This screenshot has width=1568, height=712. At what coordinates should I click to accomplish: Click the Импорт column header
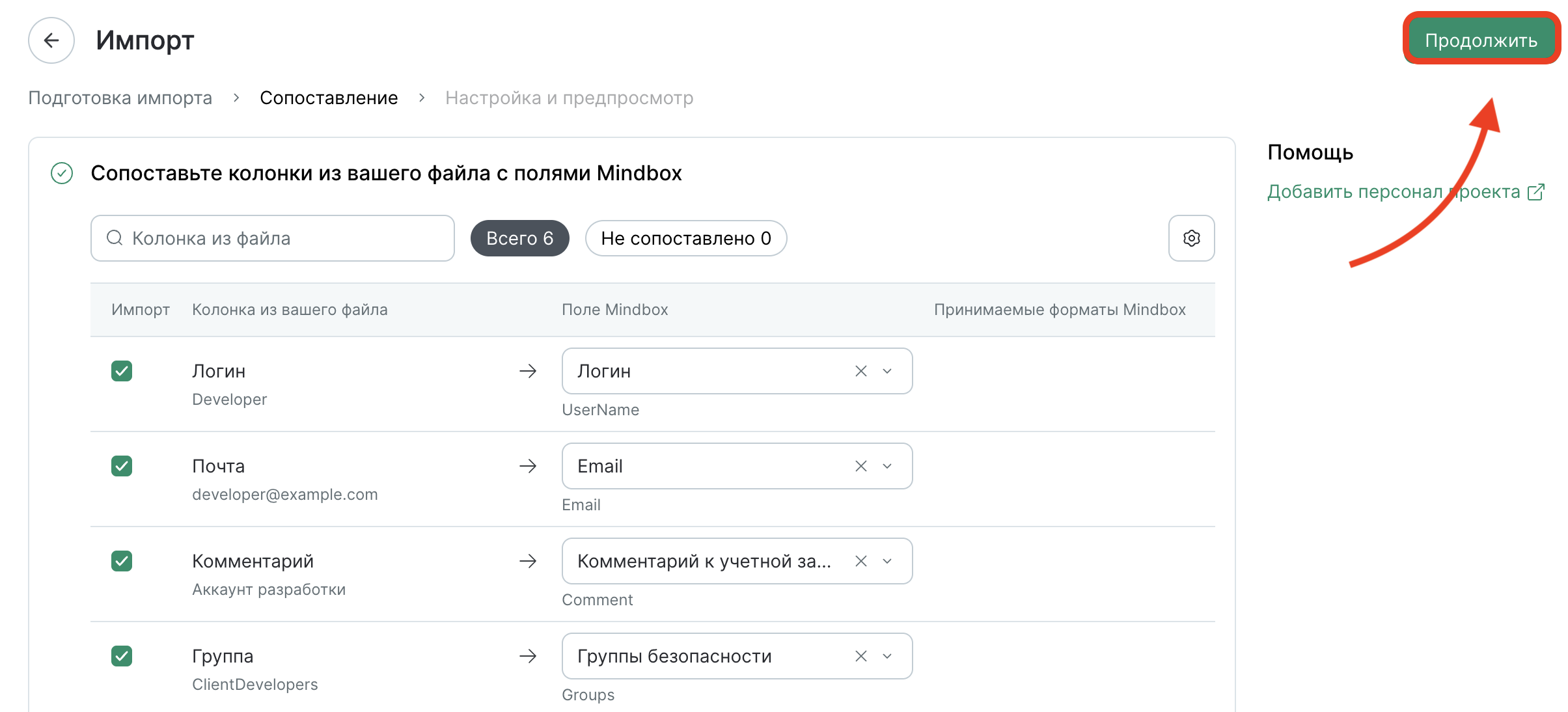(141, 310)
